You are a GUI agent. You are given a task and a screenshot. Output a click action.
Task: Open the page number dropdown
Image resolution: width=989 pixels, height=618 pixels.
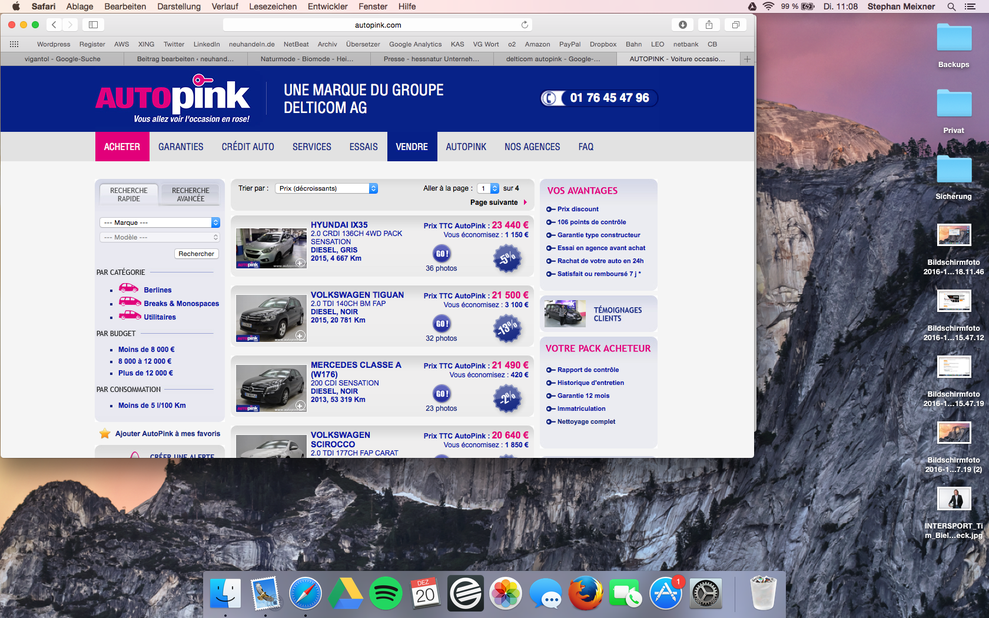pos(488,188)
